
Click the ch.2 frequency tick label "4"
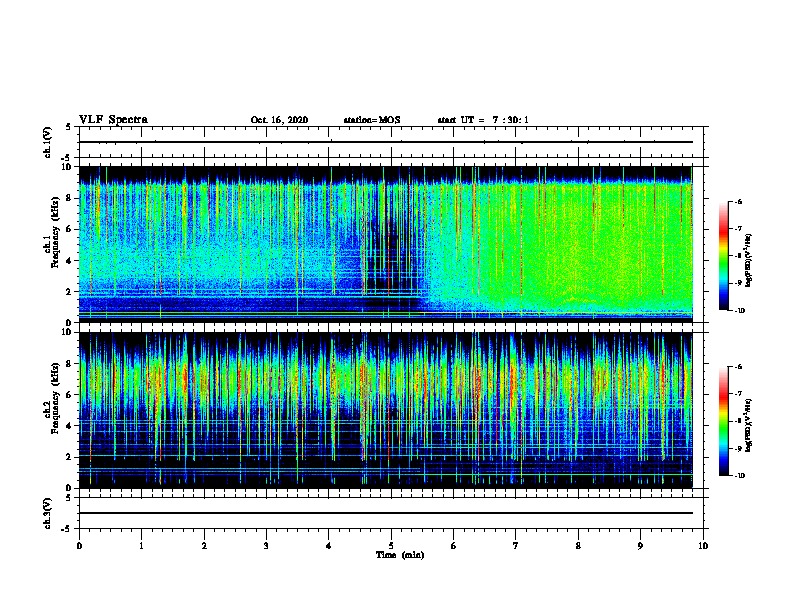(71, 426)
